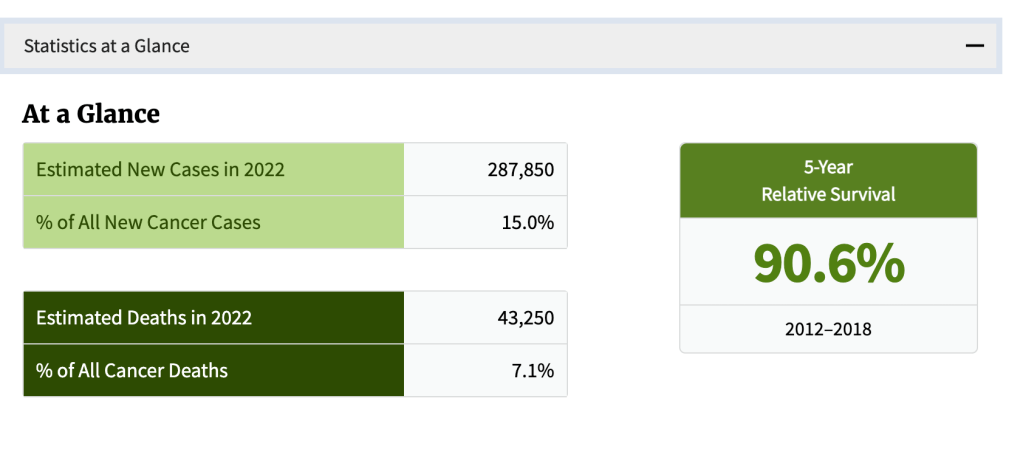
Task: Select the % of All New Cancer Cases label
Action: [148, 222]
